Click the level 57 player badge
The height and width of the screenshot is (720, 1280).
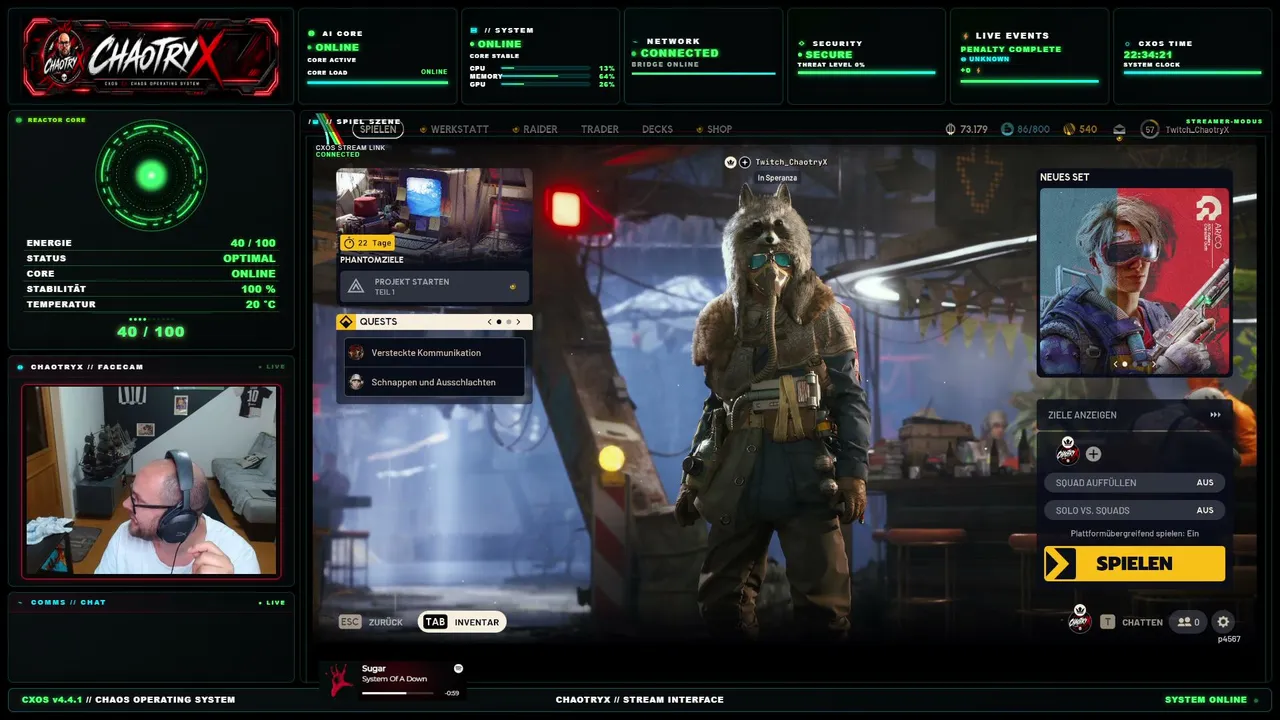click(x=1149, y=129)
